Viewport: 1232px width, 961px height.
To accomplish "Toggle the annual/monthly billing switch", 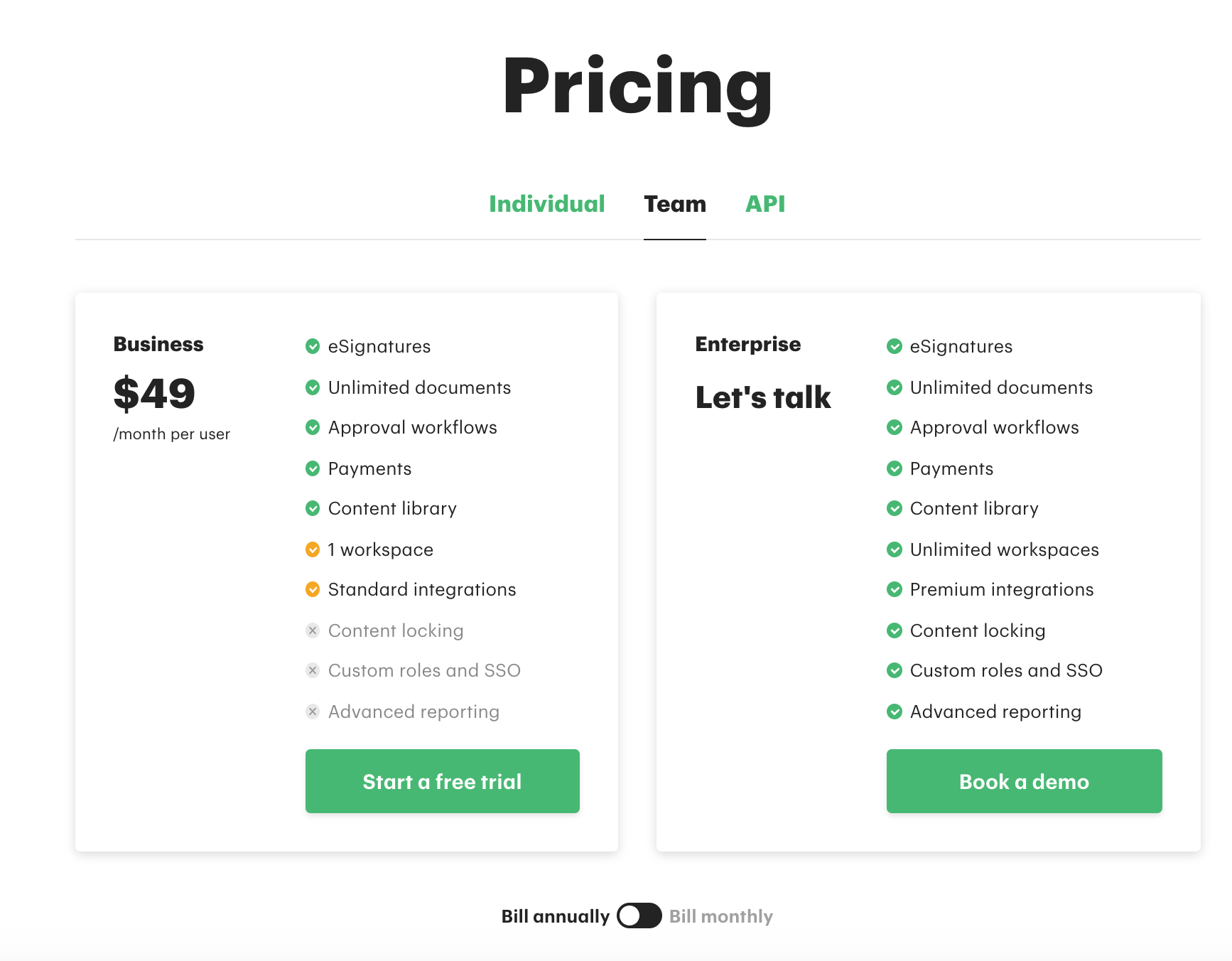I will point(639,916).
